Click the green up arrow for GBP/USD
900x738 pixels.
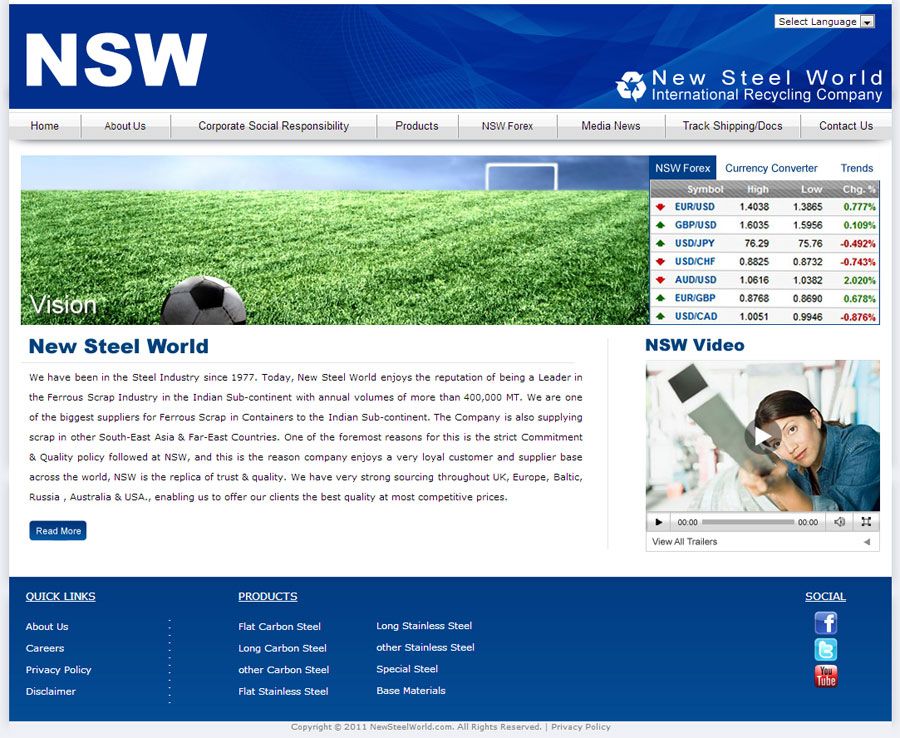[660, 225]
